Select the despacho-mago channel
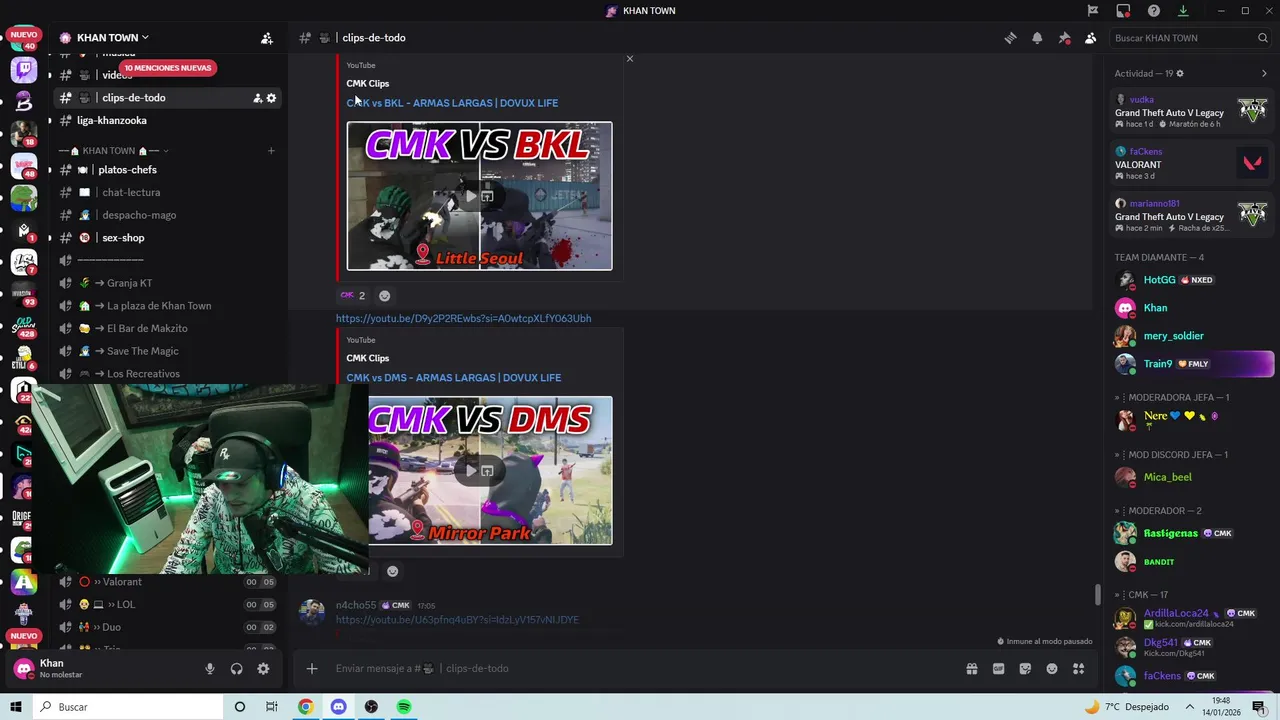This screenshot has width=1280, height=720. coord(167,215)
